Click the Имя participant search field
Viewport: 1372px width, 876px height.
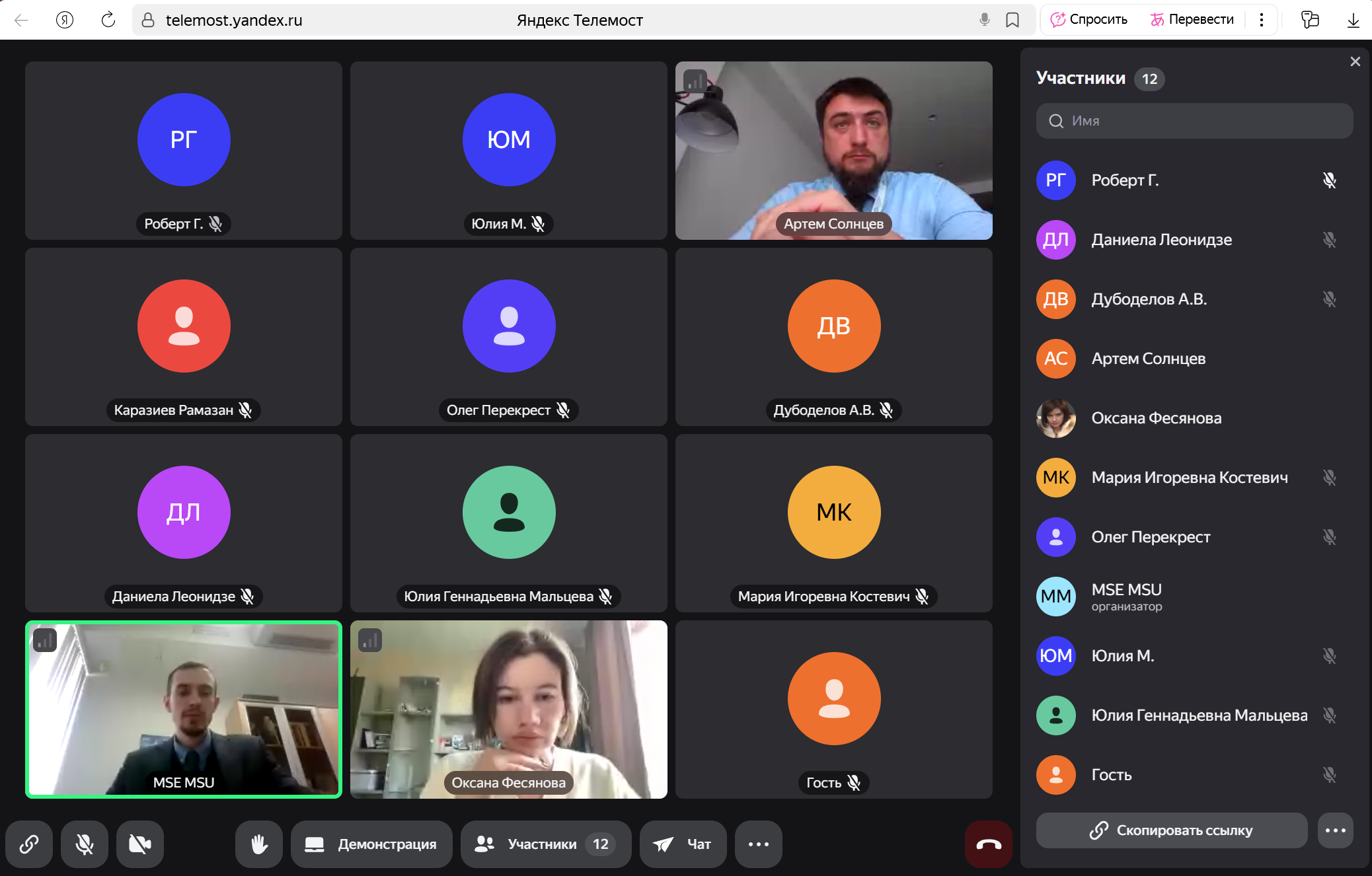[x=1194, y=121]
